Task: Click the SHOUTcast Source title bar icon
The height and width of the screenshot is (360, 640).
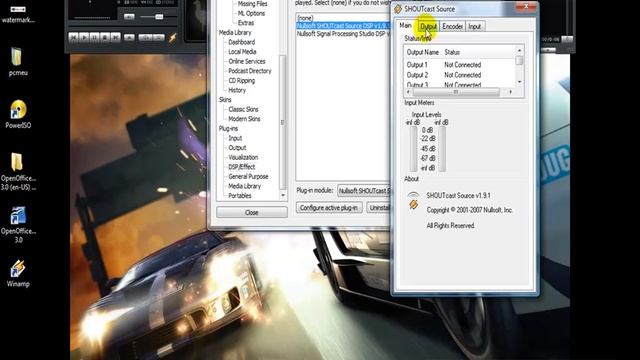Action: (398, 9)
